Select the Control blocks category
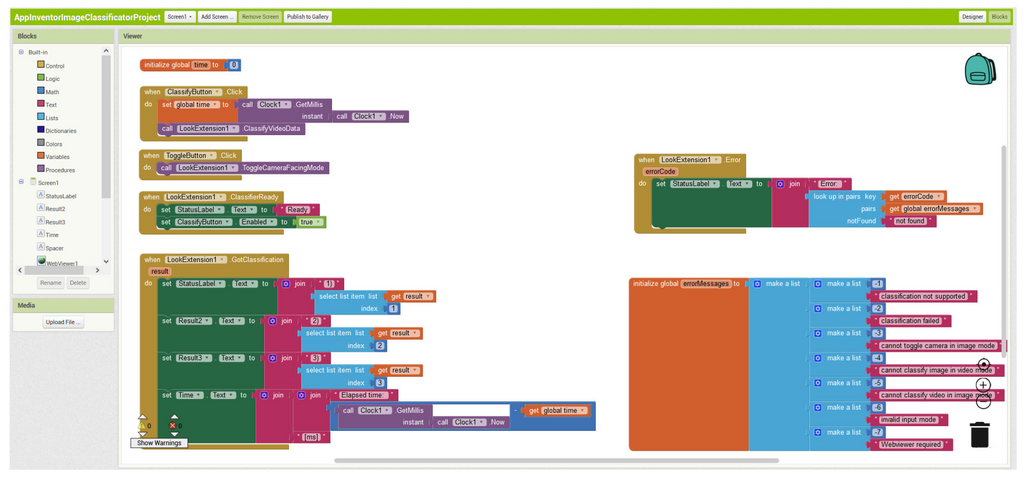The height and width of the screenshot is (479, 1024). click(x=50, y=65)
